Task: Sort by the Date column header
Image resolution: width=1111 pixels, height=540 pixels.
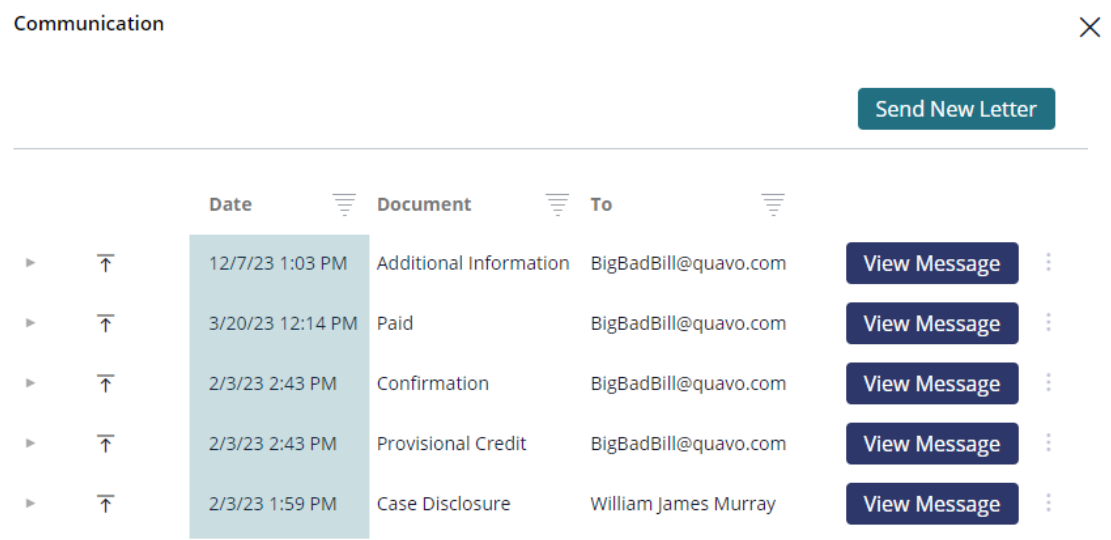Action: (230, 204)
